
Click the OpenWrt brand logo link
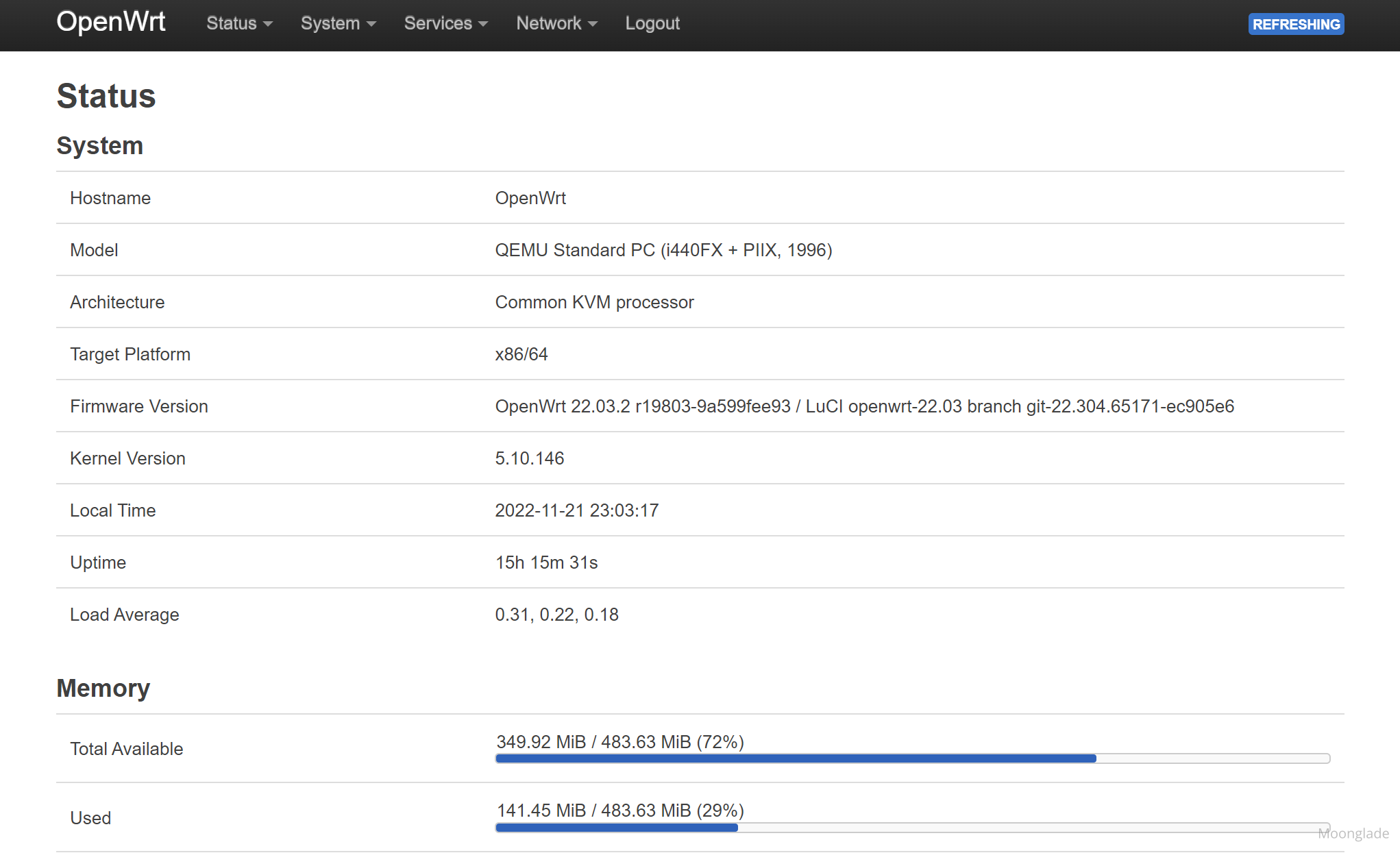pyautogui.click(x=110, y=22)
